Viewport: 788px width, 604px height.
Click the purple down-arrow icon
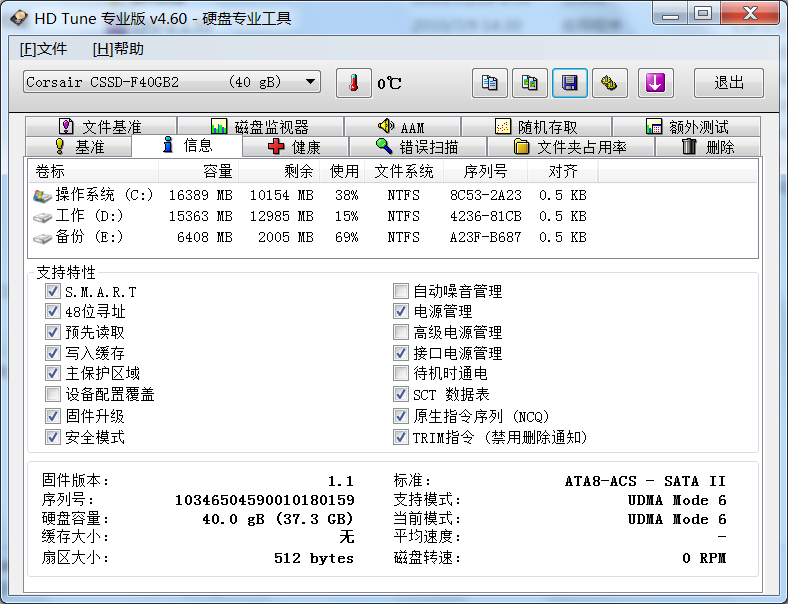[655, 83]
